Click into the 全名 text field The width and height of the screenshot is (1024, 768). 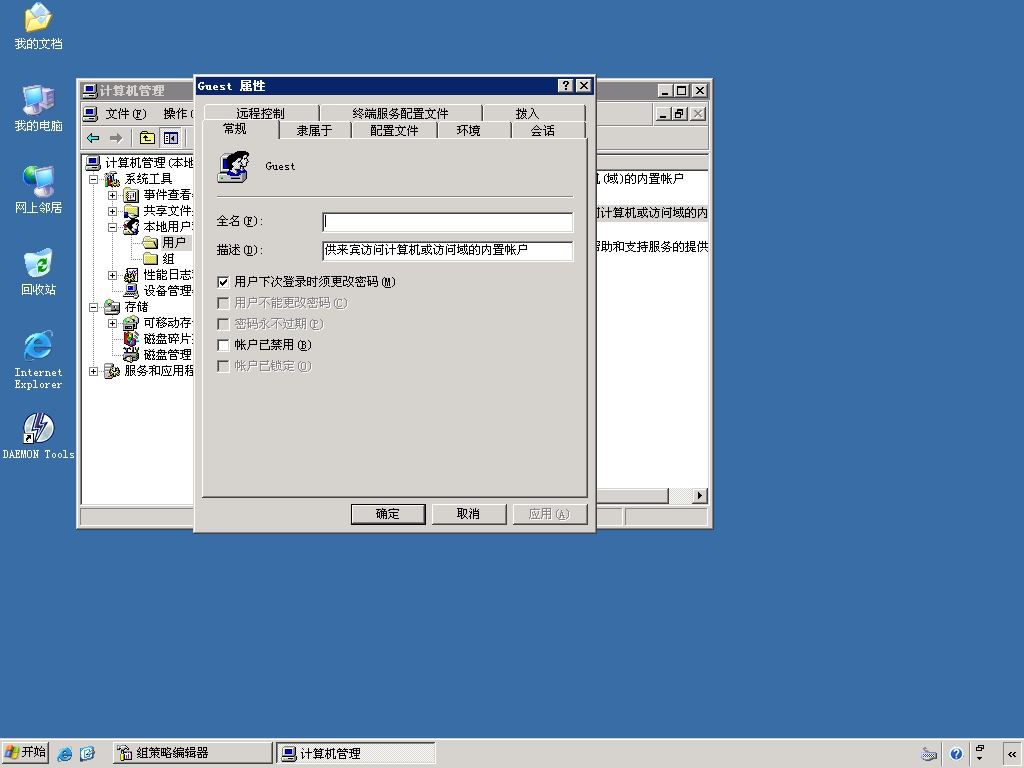447,222
